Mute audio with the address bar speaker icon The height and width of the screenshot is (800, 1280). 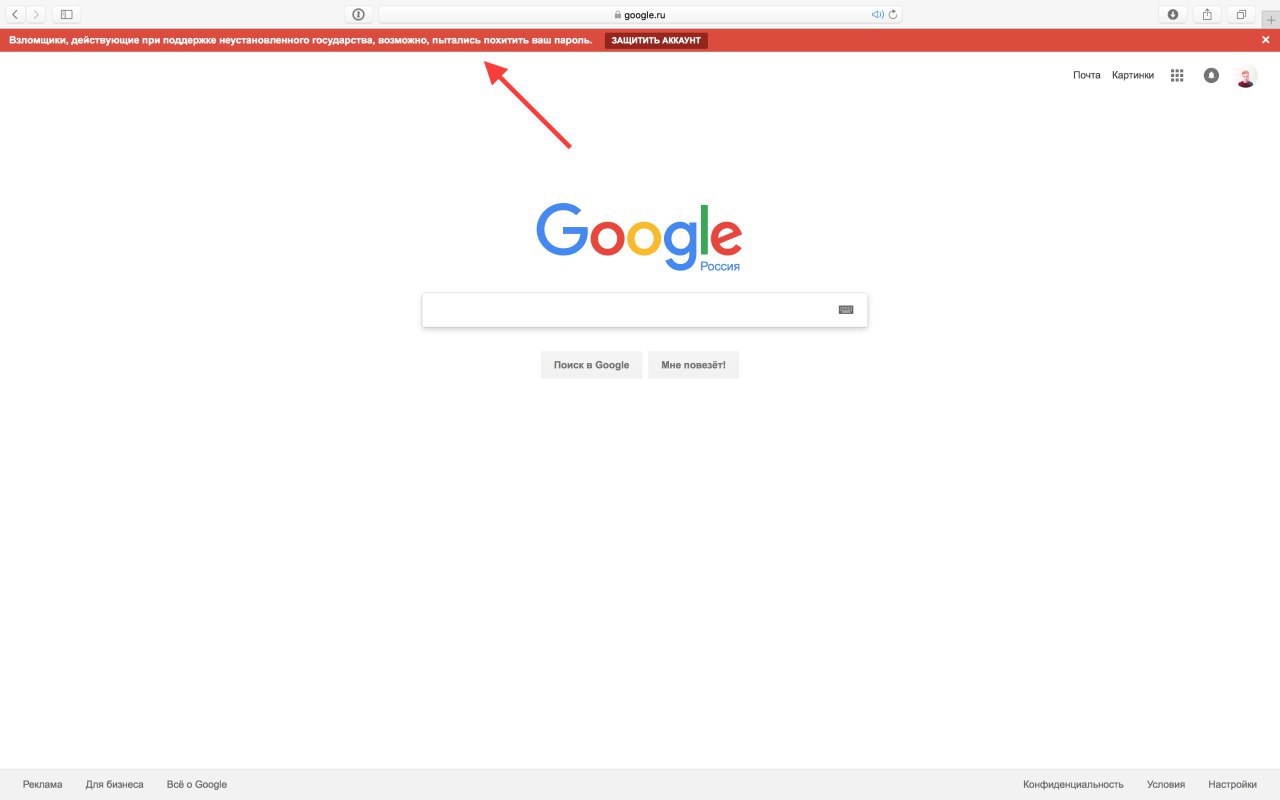tap(878, 15)
